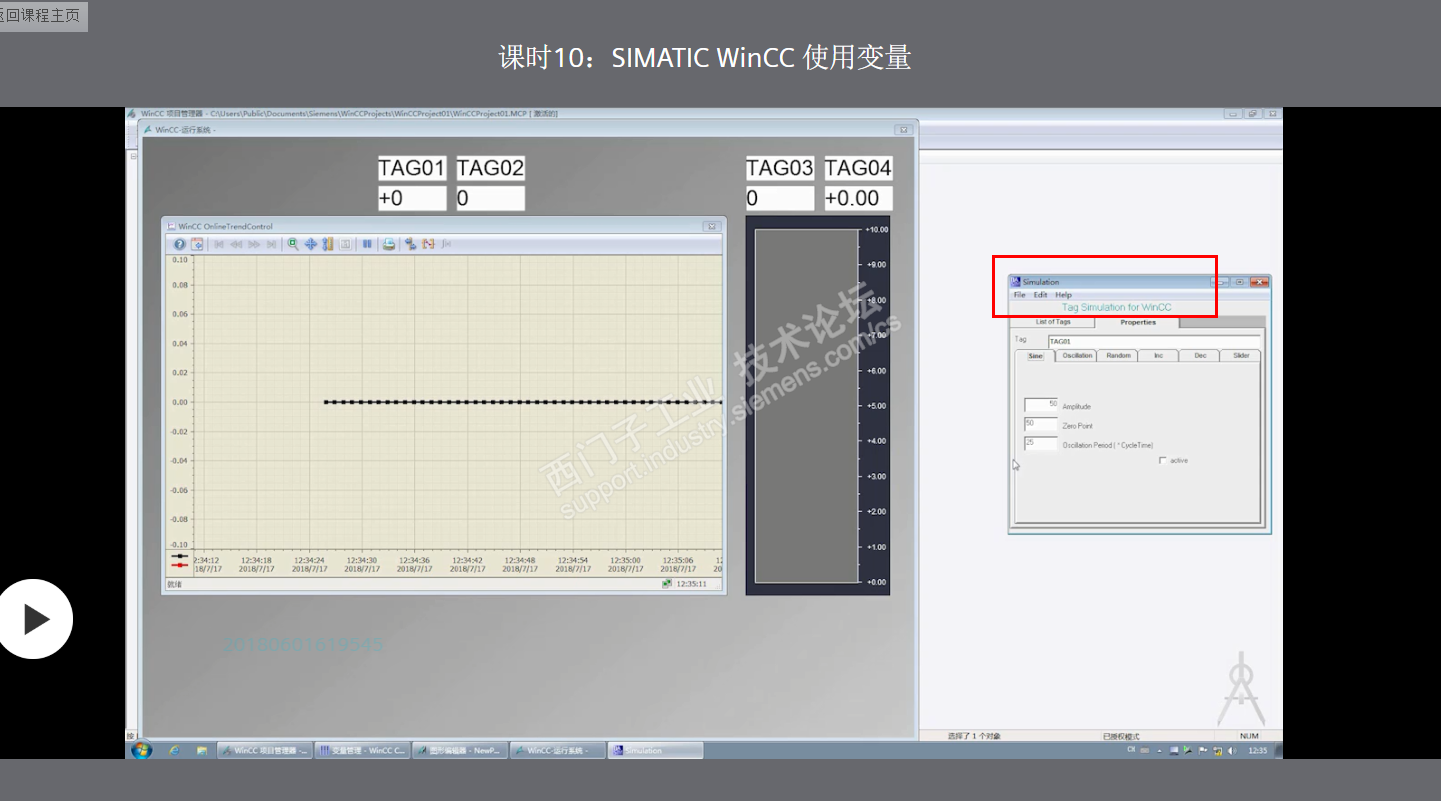The image size is (1441, 801).
Task: Switch to the List of Tags tab
Action: (x=1053, y=322)
